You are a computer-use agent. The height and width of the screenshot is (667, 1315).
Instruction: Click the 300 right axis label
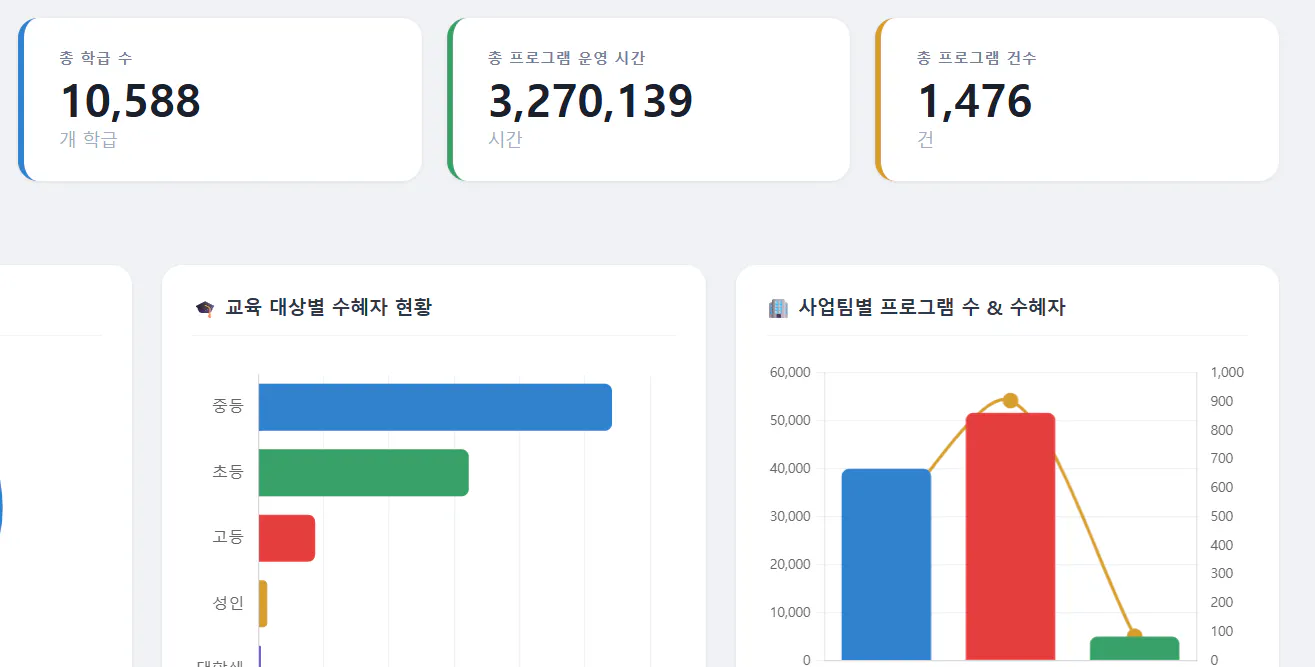pos(1222,573)
